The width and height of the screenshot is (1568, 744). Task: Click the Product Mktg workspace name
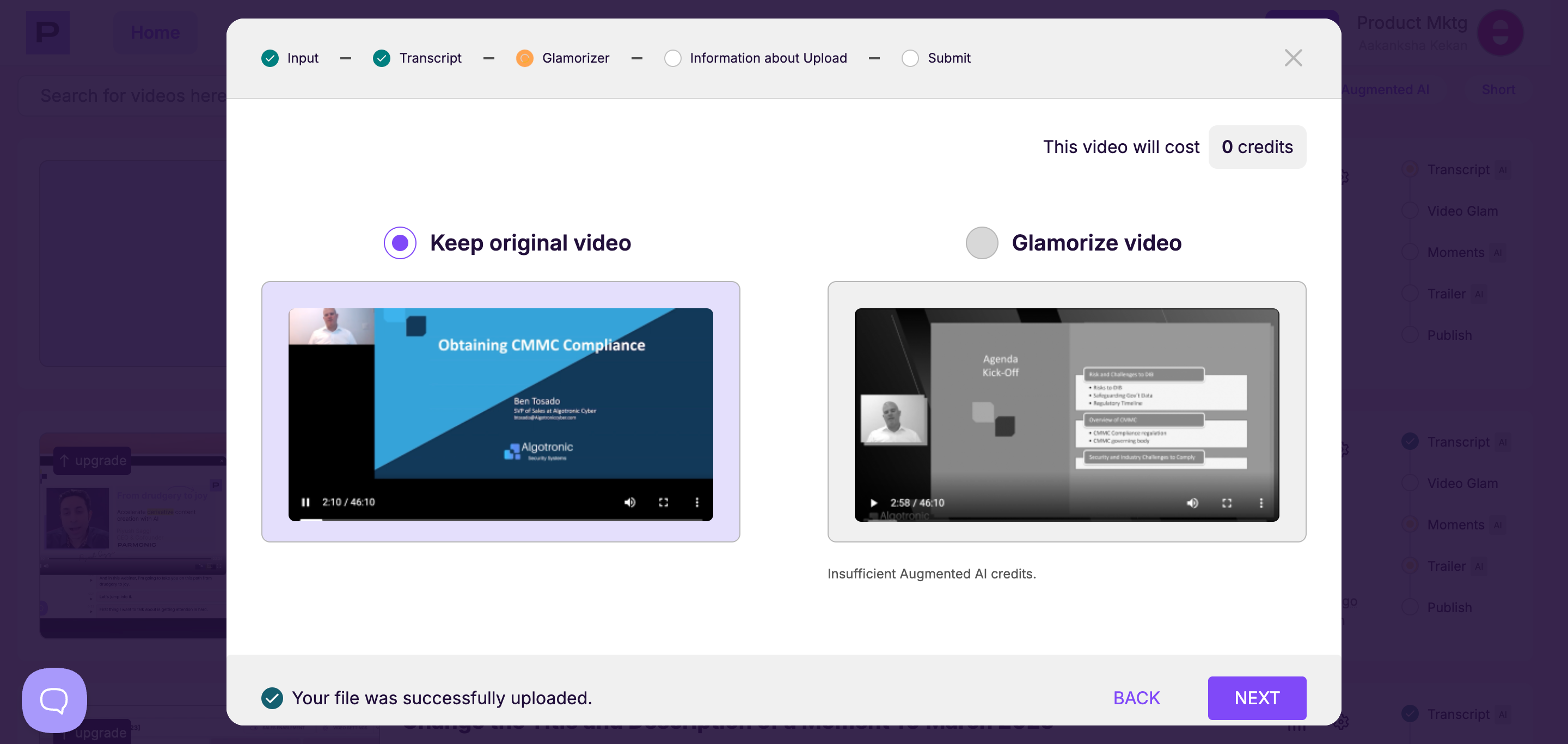1412,22
